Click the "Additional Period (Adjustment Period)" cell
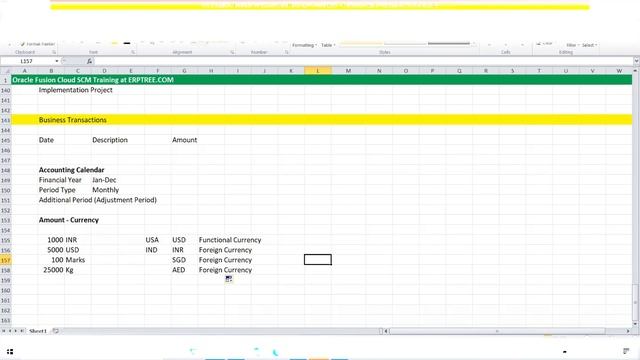The height and width of the screenshot is (360, 640). tap(98, 200)
